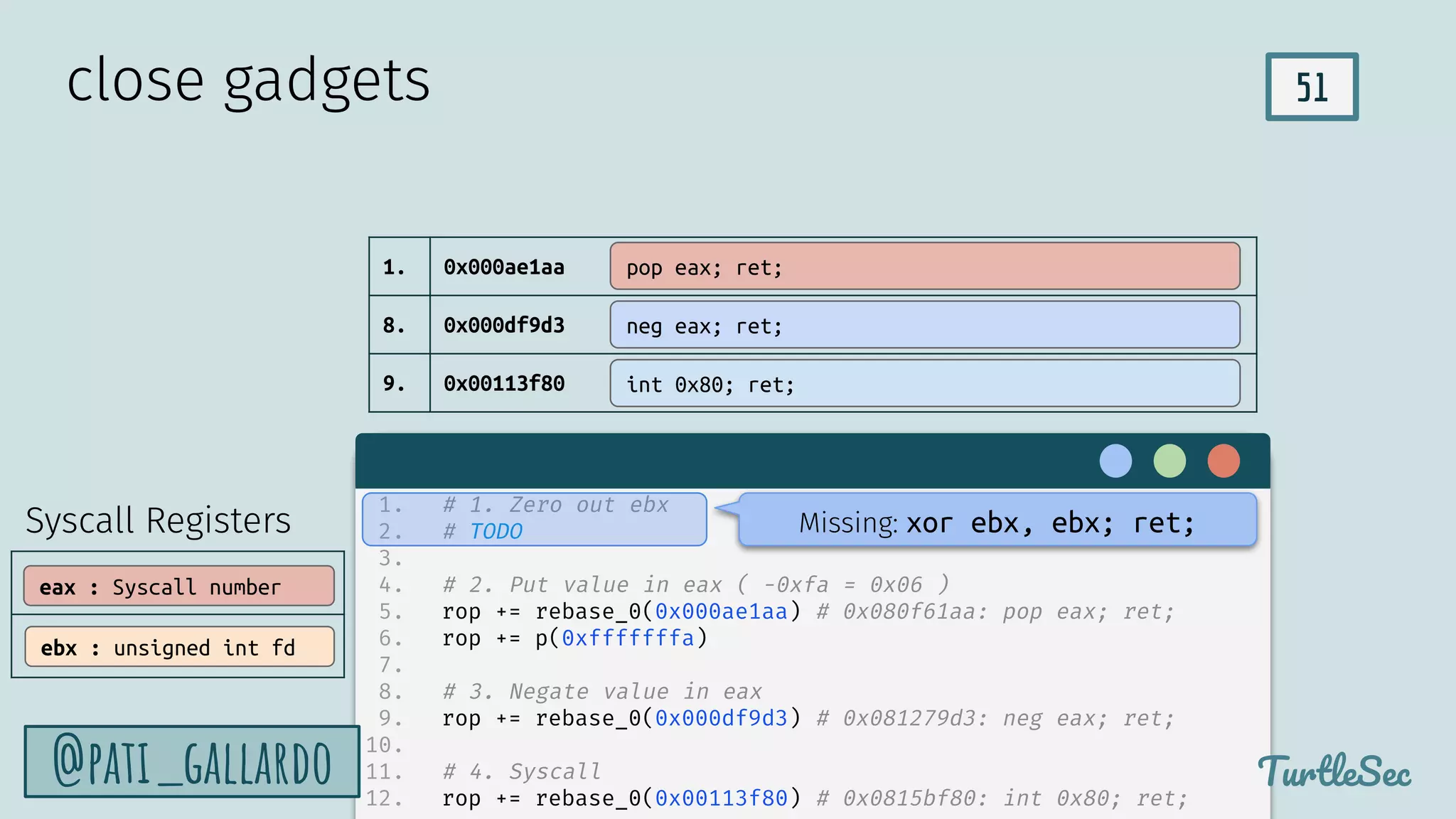Click the @PATI_GALLARDO handle banner
This screenshot has width=1456, height=819.
[x=192, y=762]
